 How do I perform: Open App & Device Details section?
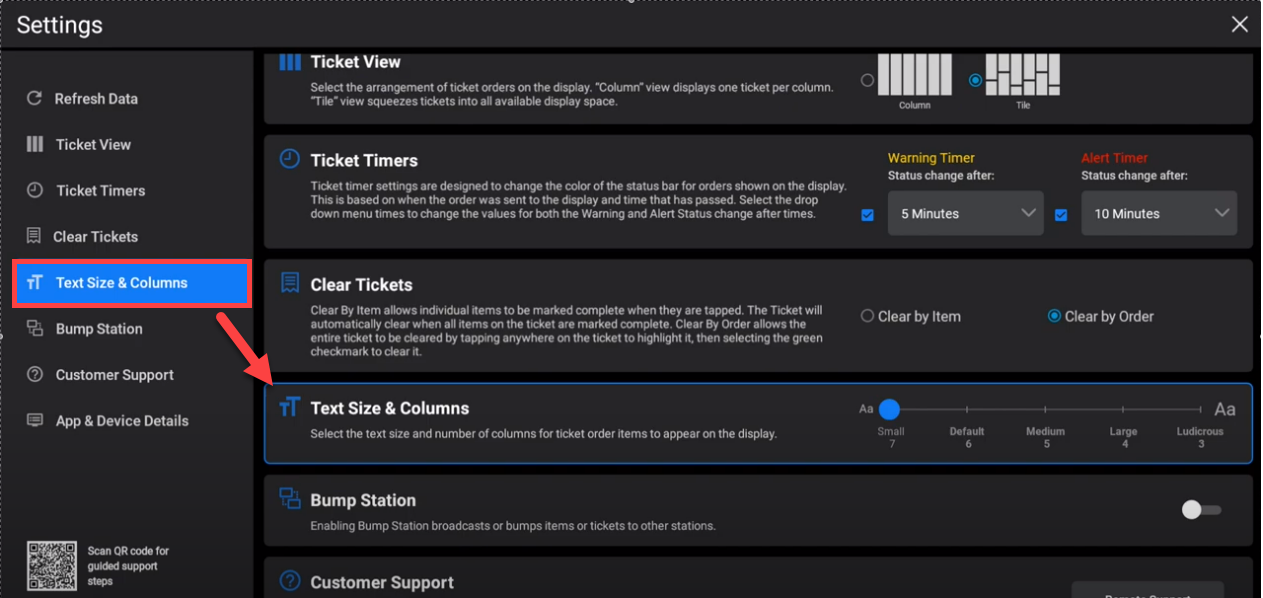point(122,421)
